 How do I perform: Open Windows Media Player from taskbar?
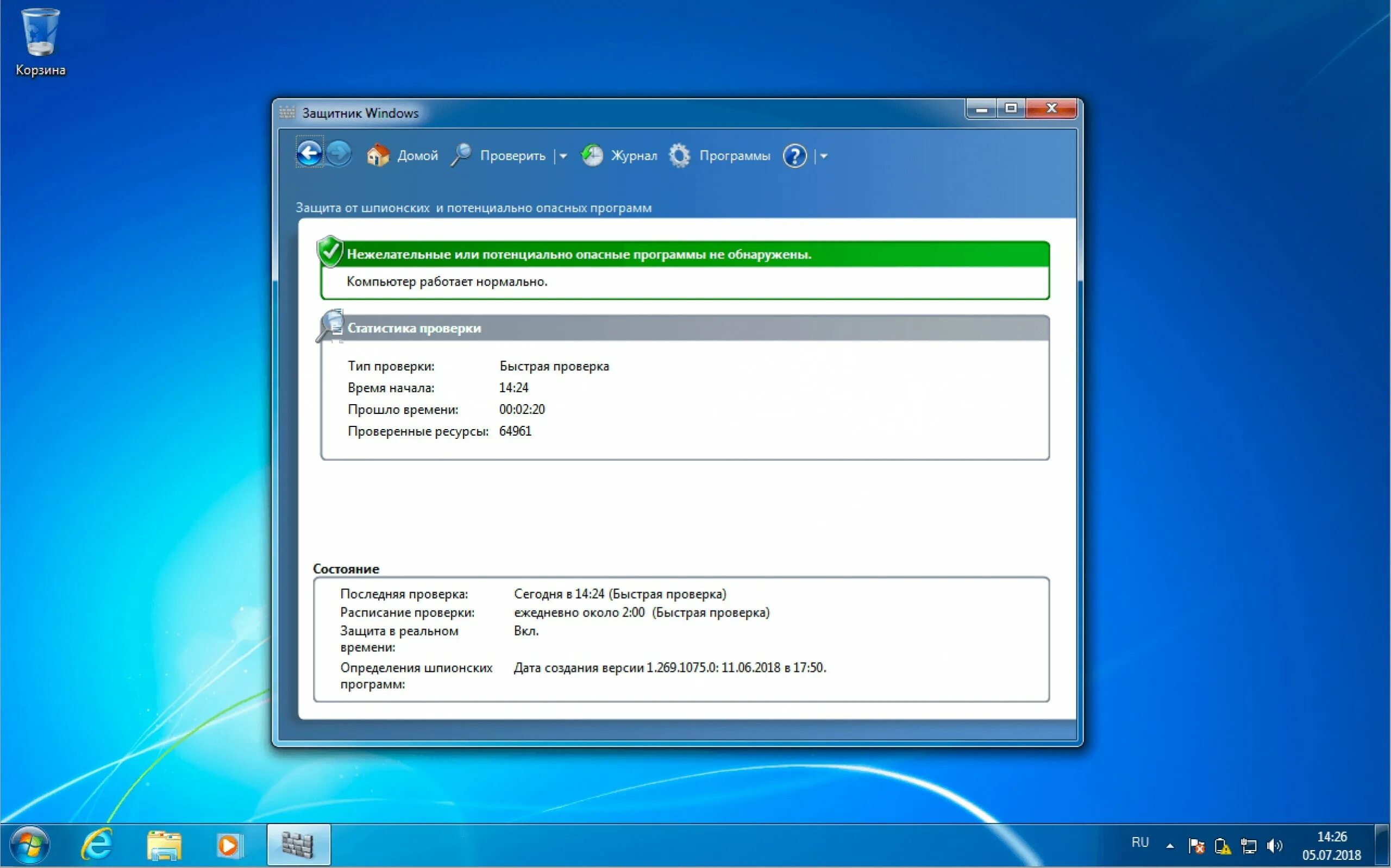point(230,845)
